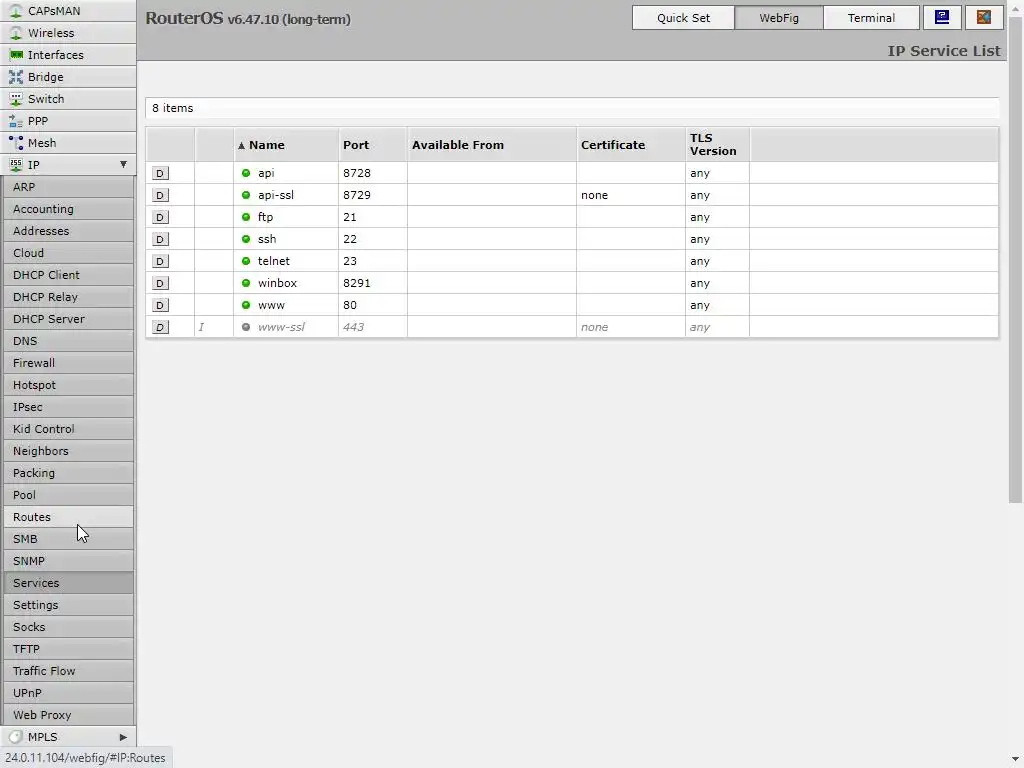Click the Bridge menu icon
The image size is (1024, 768).
click(x=16, y=77)
